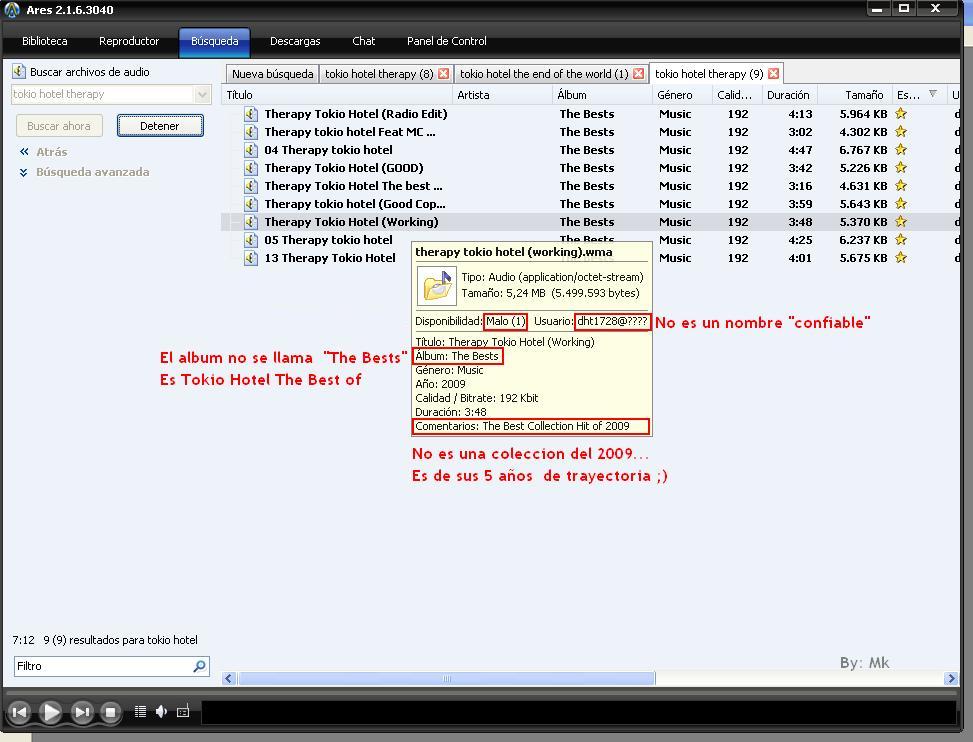Click audio icon of 05 Therapy row
Viewport: 973px width, 742px height.
point(251,240)
